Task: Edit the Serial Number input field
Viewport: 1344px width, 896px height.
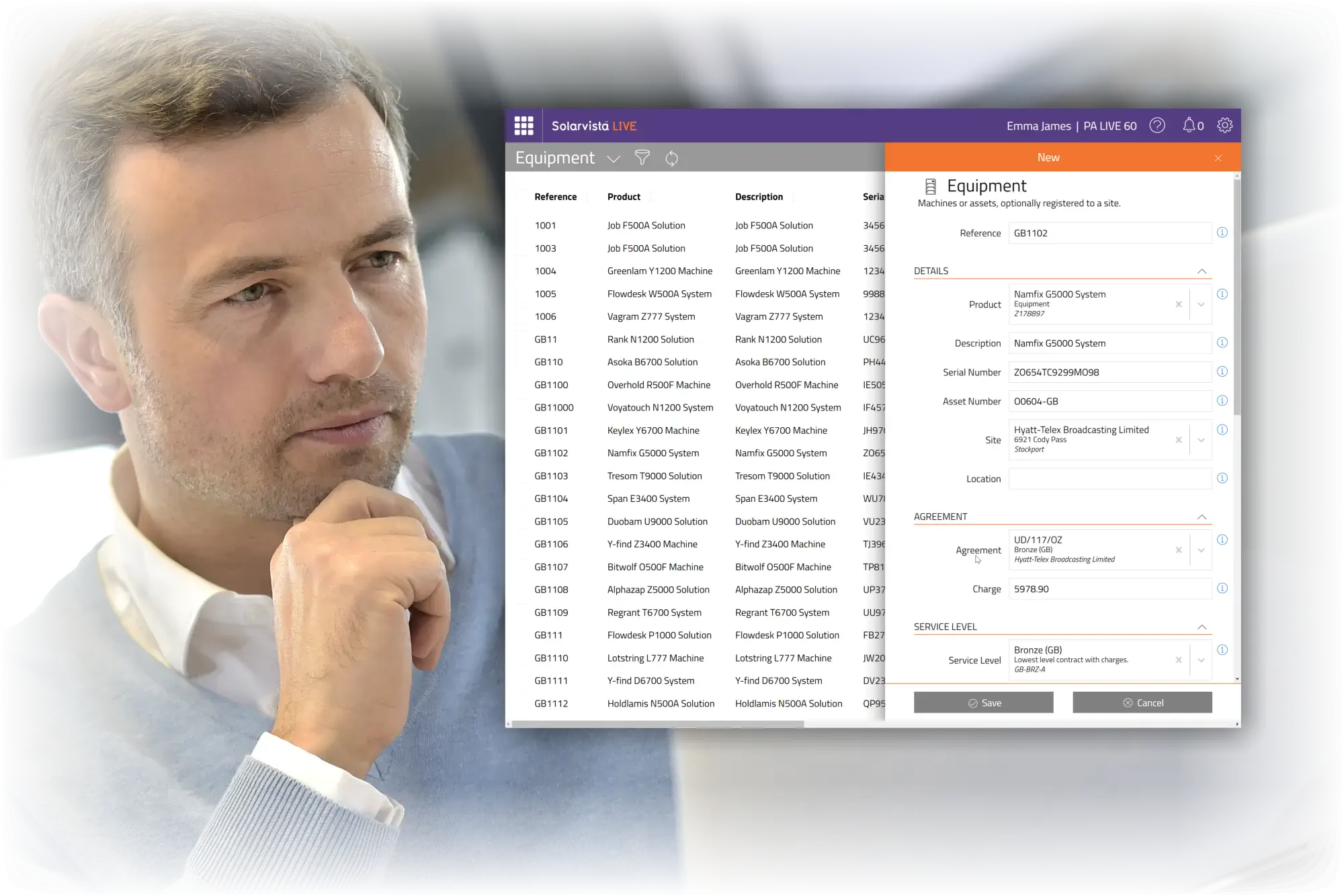Action: click(x=1110, y=372)
